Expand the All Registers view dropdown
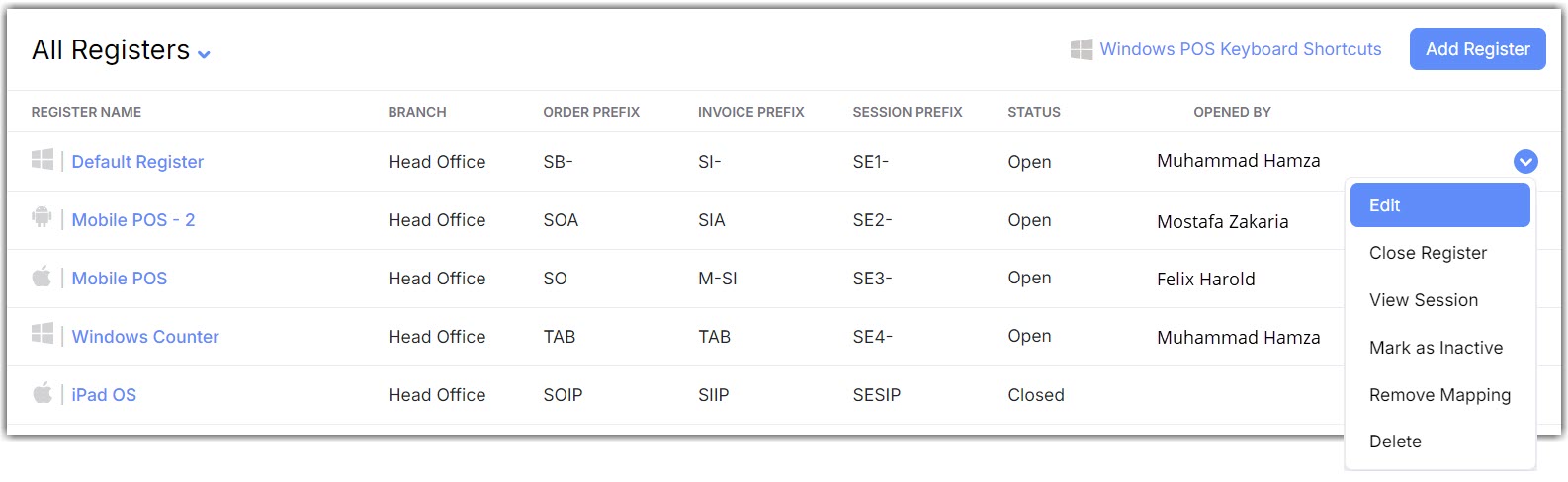This screenshot has height=482, width=1568. pyautogui.click(x=204, y=54)
